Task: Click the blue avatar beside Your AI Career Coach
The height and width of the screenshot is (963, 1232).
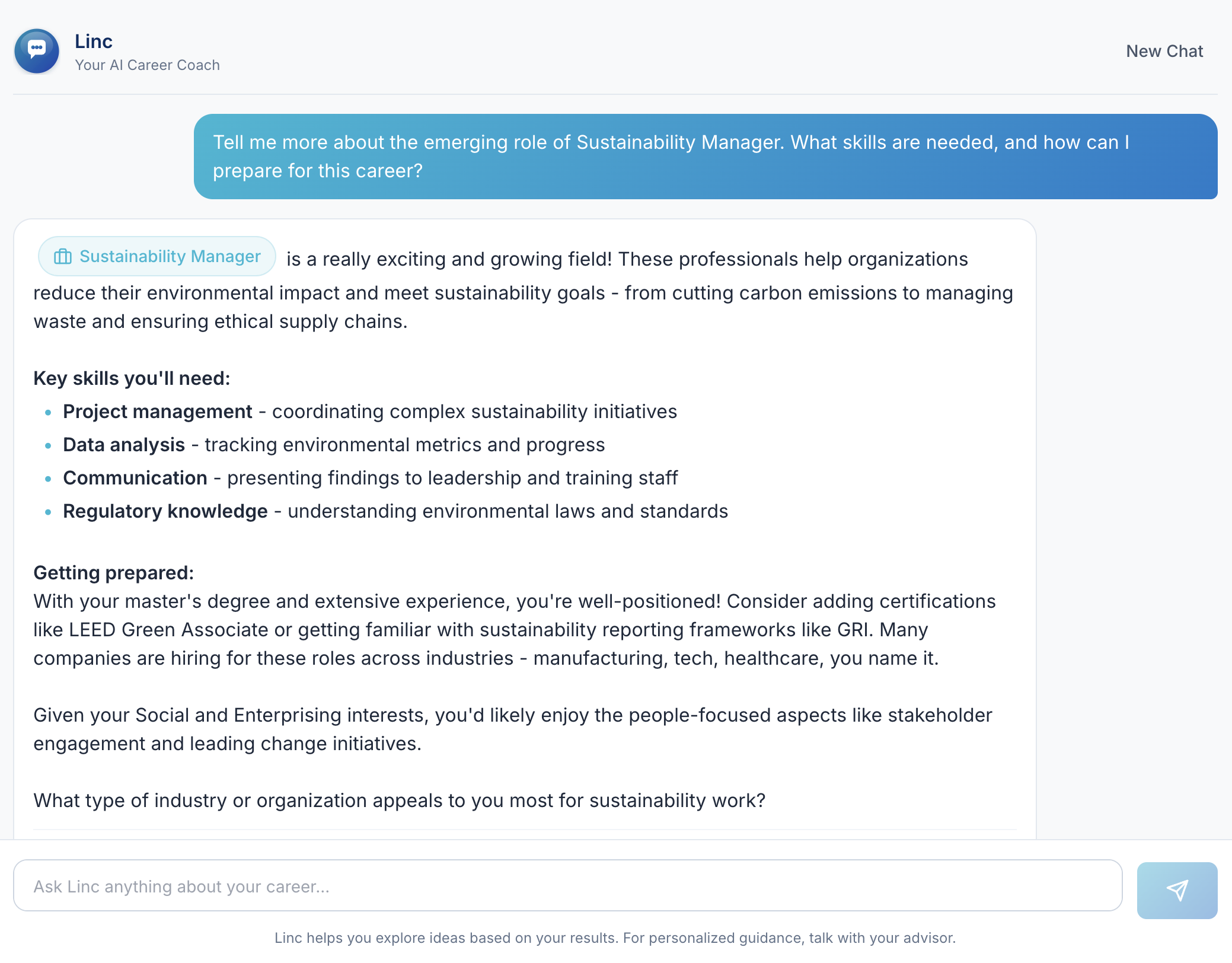Action: [x=37, y=51]
